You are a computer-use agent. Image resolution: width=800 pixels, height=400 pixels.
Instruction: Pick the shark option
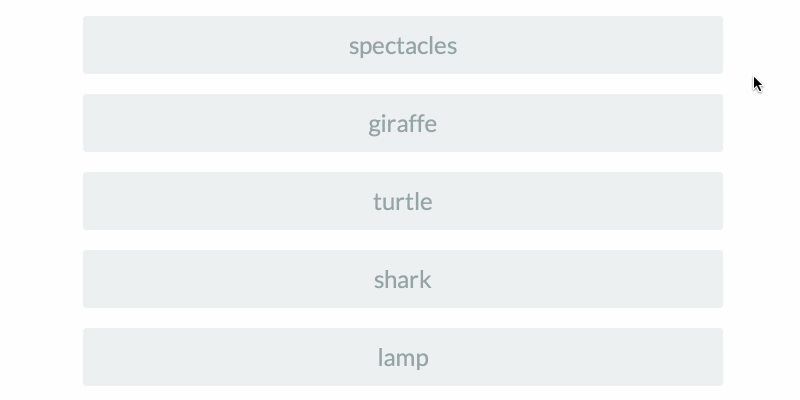coord(403,279)
